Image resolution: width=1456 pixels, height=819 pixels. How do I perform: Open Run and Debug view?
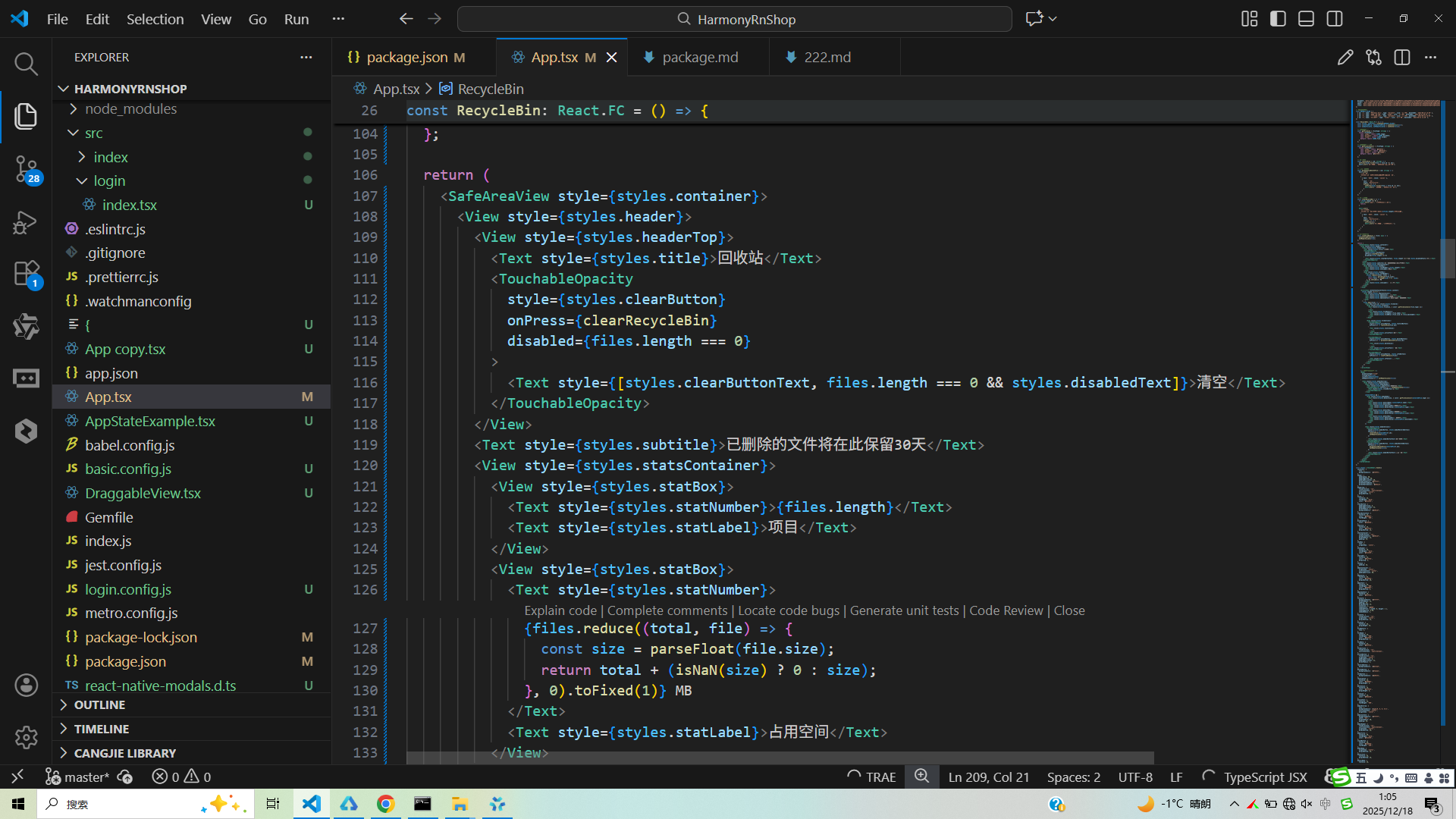(26, 222)
